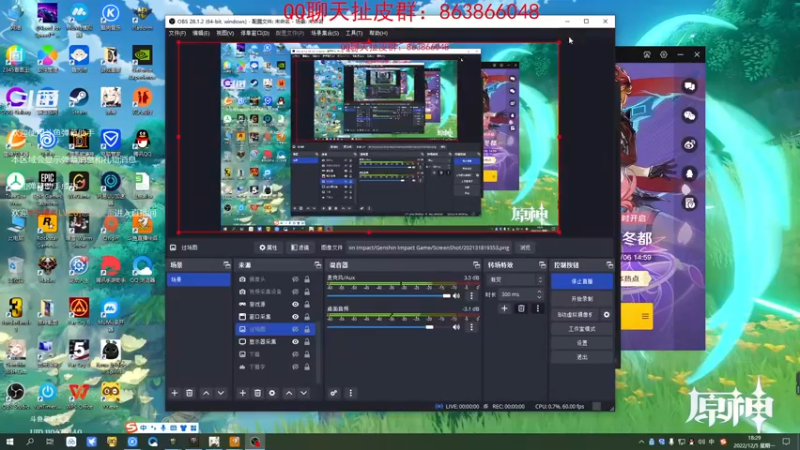Click the image file path field
This screenshot has width=800, height=450.
pyautogui.click(x=429, y=247)
